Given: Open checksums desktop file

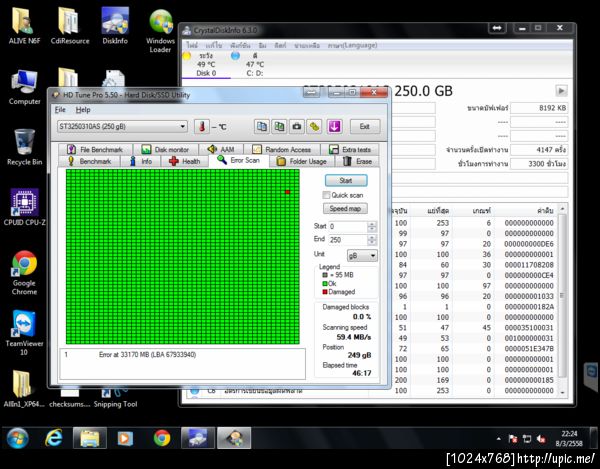Looking at the screenshot, I should pyautogui.click(x=70, y=399).
